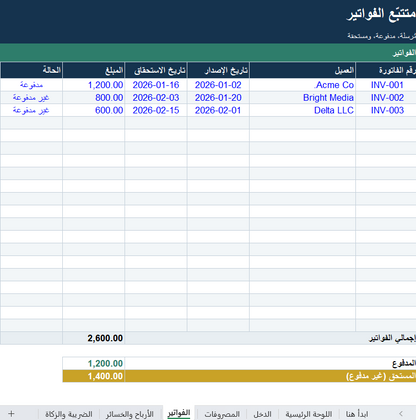Click the amount cell 600.00
Viewport: 416px width, 420px height.
point(94,110)
